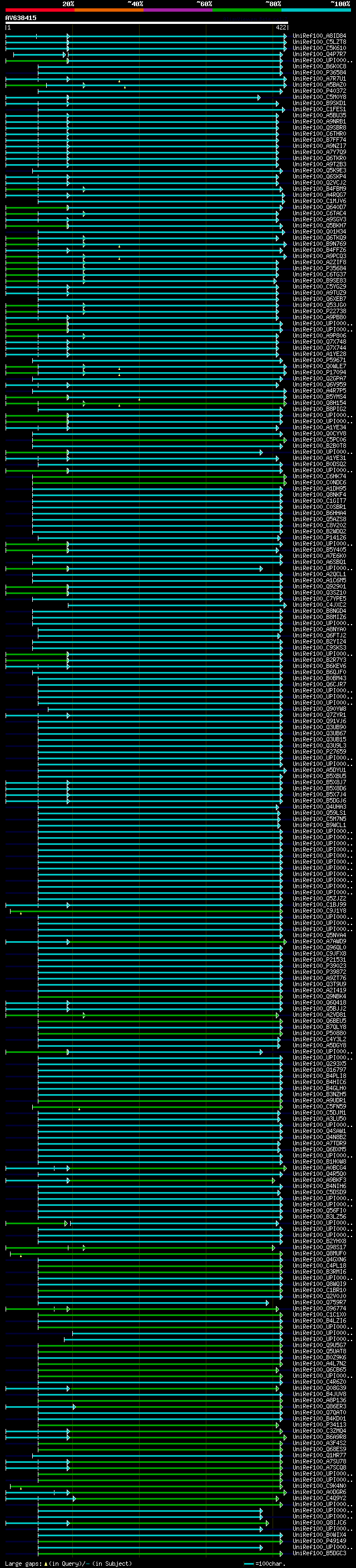Click the orange ~40% identity color bar
The image size is (356, 1568).
[109, 10]
